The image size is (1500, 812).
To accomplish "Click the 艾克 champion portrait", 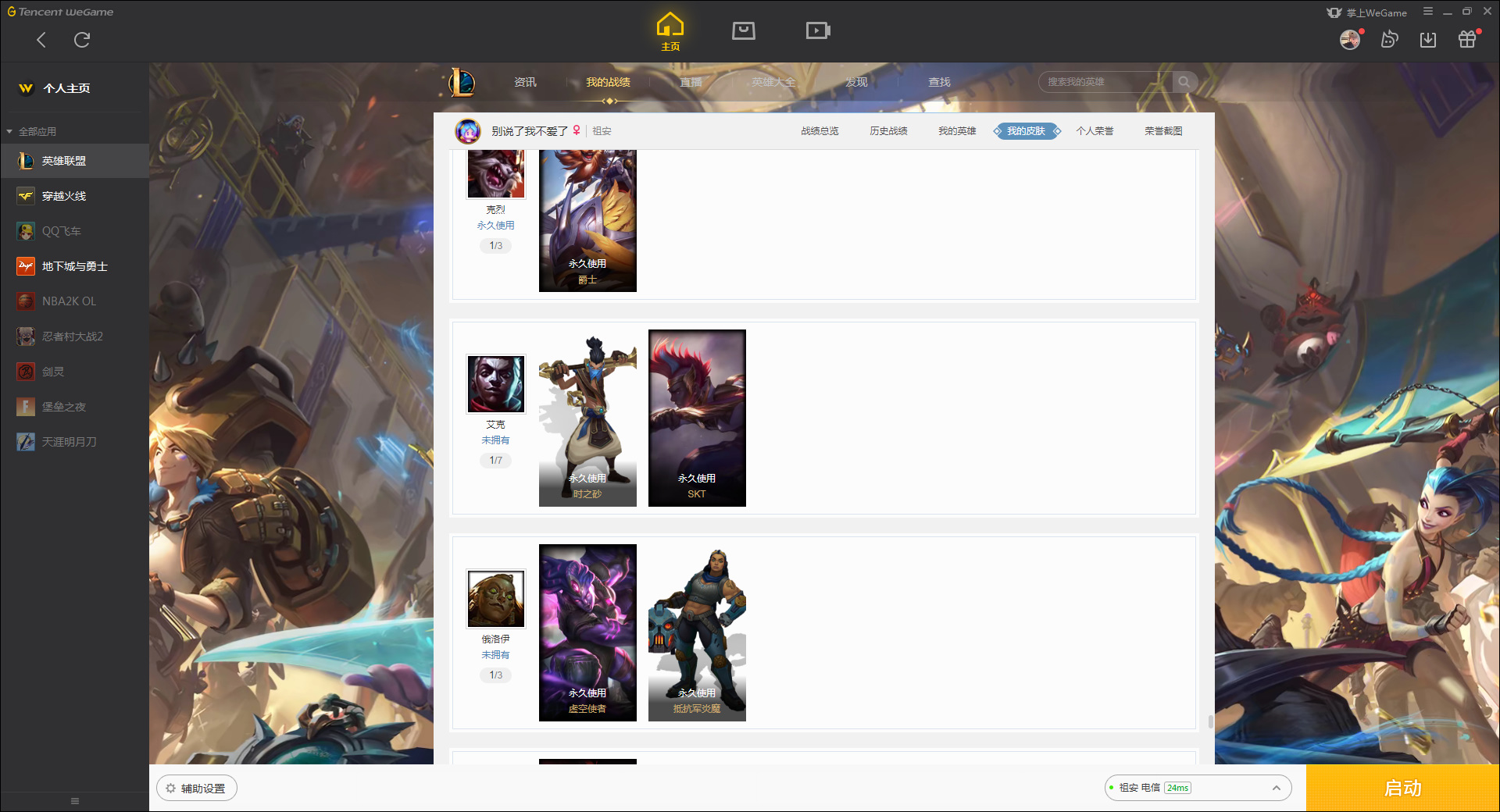I will click(x=496, y=384).
